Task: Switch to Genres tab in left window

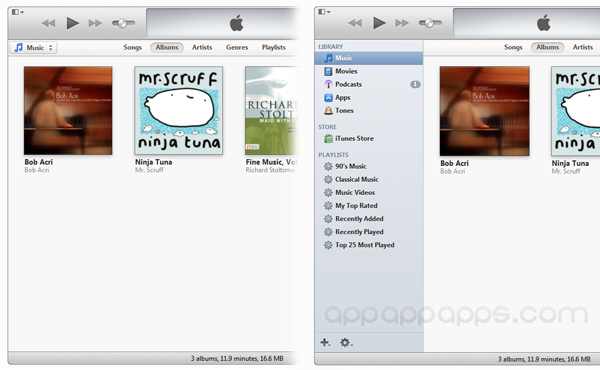Action: click(x=237, y=47)
